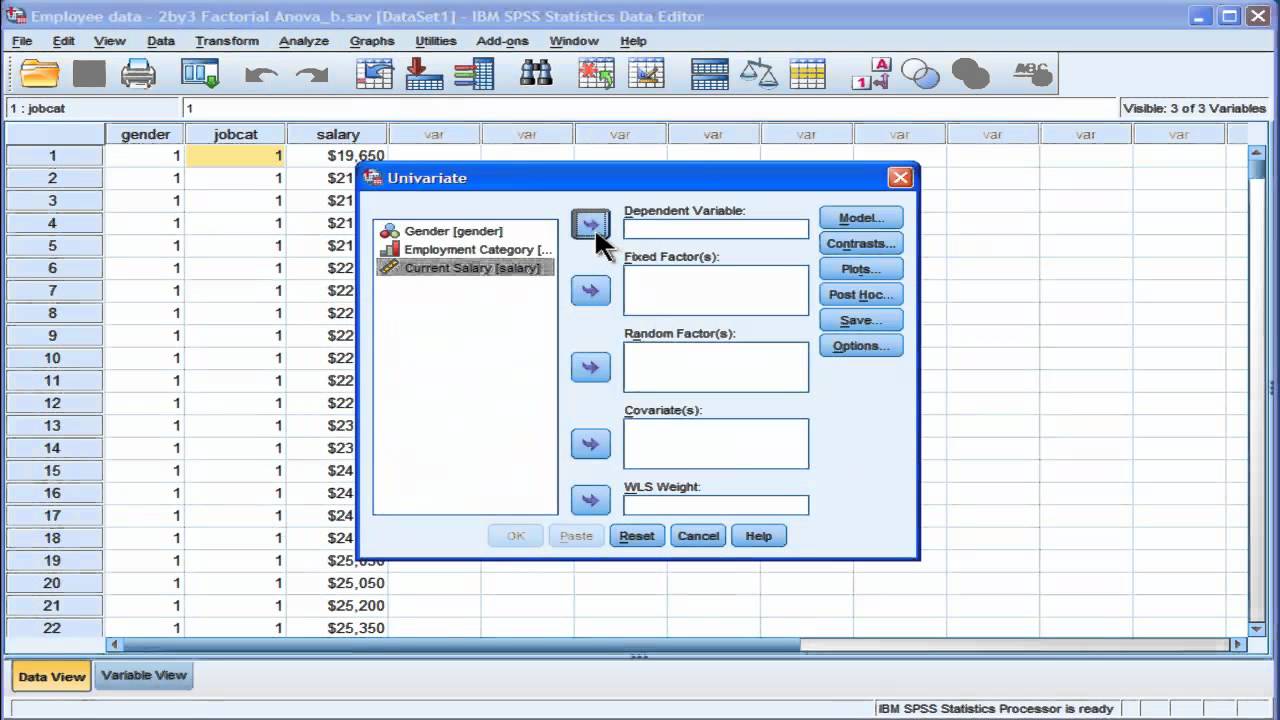
Task: Click the Random Factor(s) list box
Action: [716, 367]
